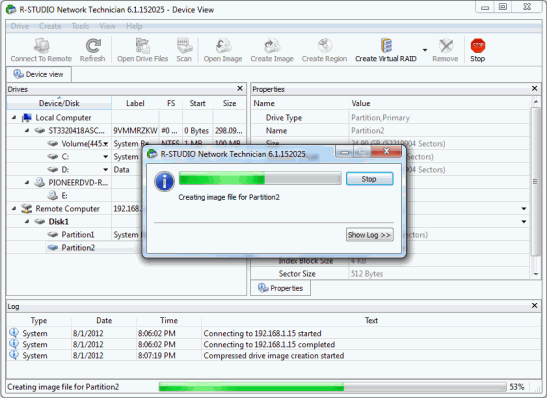
Task: Click the Properties scrollbar down arrow
Action: coord(535,274)
